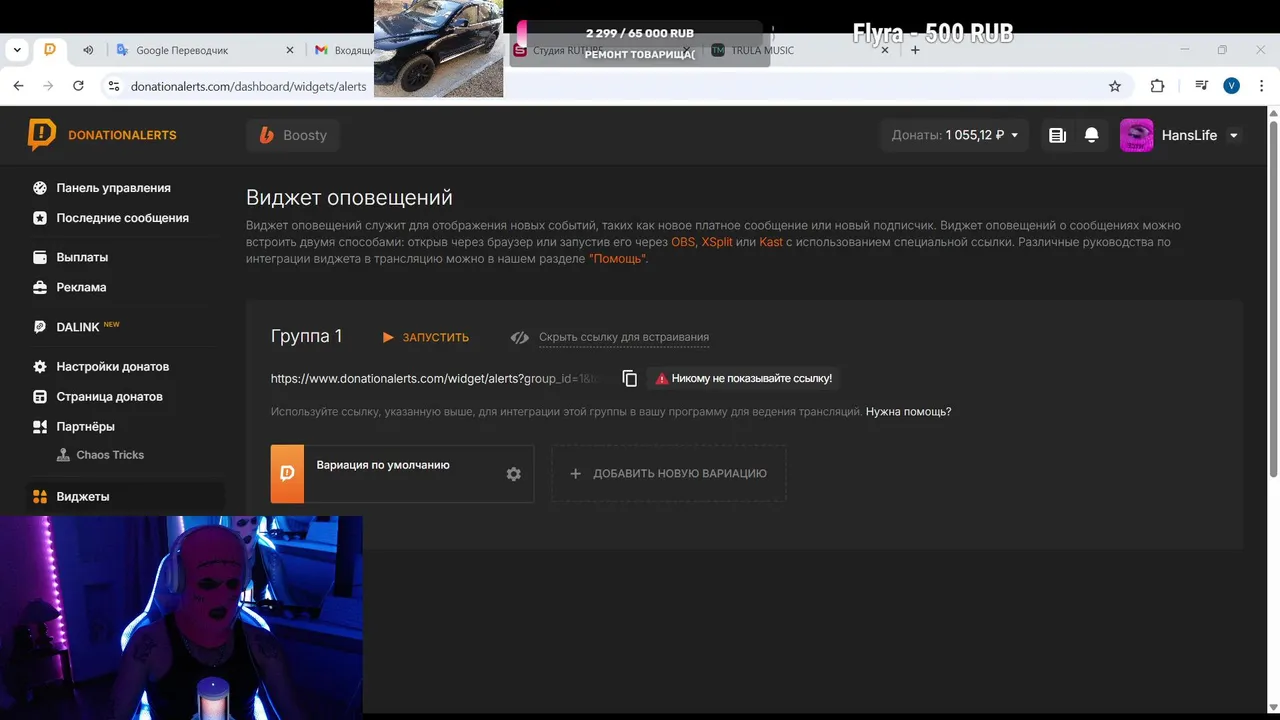Open the notifications bell
The image size is (1280, 720).
[1092, 135]
